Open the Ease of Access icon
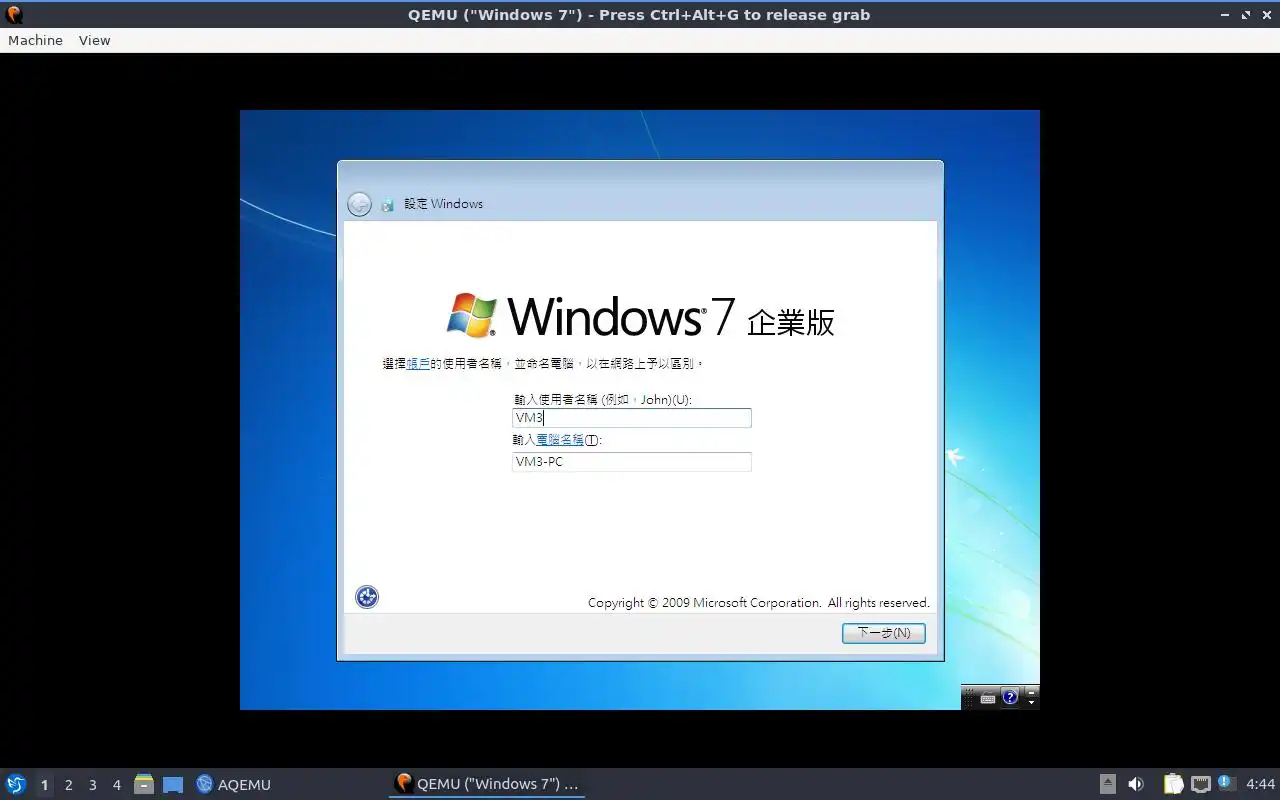The height and width of the screenshot is (800, 1280). tap(367, 597)
